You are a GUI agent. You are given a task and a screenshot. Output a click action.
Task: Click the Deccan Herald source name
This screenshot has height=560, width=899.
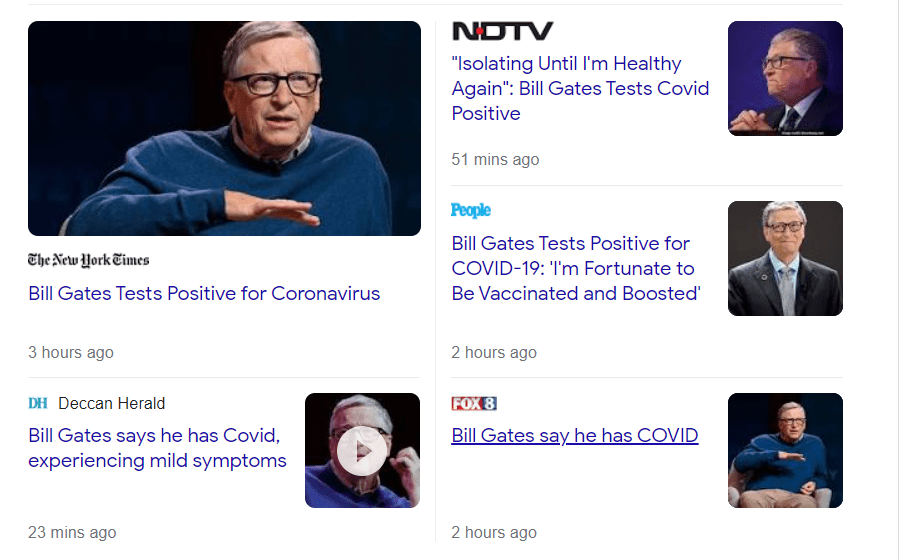click(x=112, y=403)
